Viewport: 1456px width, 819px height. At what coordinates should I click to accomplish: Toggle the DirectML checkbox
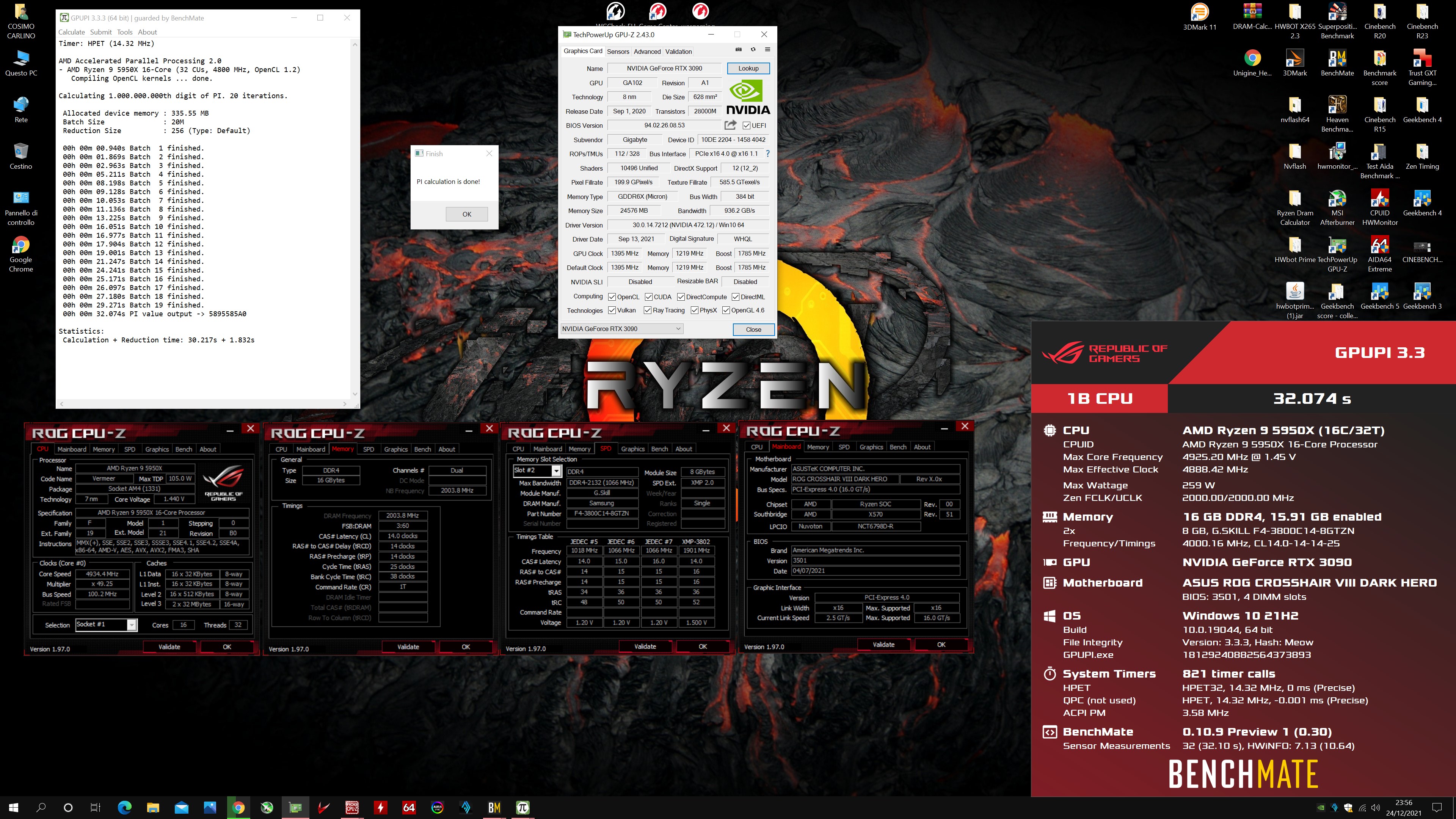(735, 297)
